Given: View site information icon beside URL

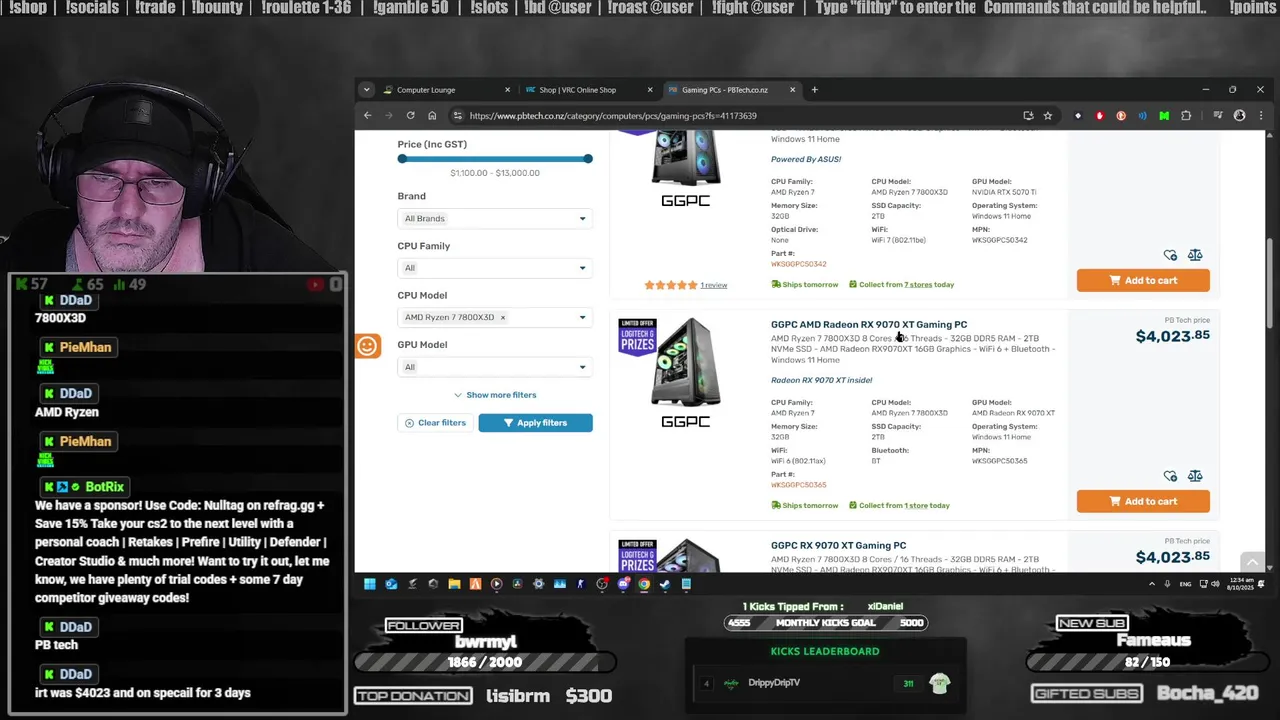Looking at the screenshot, I should click(457, 115).
